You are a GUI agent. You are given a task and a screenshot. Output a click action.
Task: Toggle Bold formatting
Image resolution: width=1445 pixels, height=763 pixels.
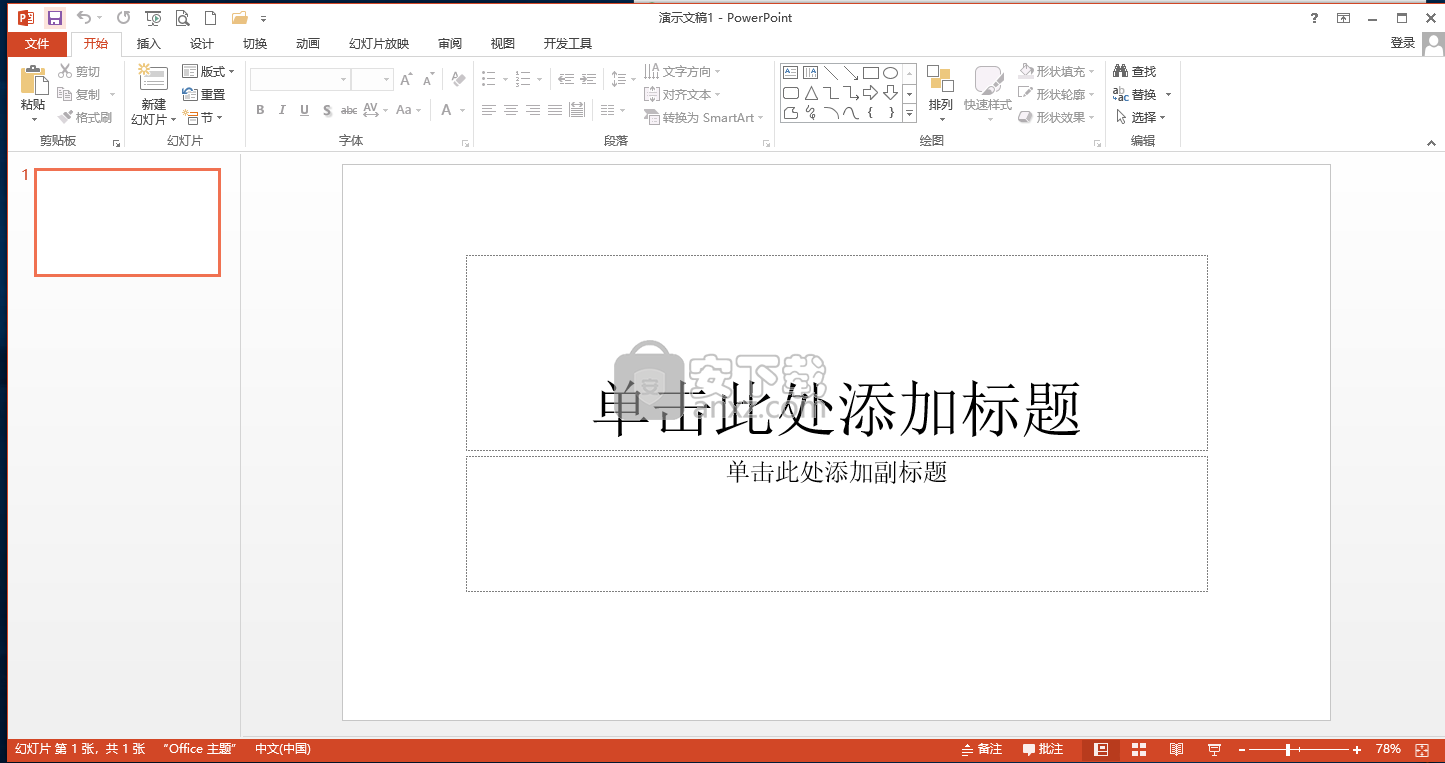(260, 110)
